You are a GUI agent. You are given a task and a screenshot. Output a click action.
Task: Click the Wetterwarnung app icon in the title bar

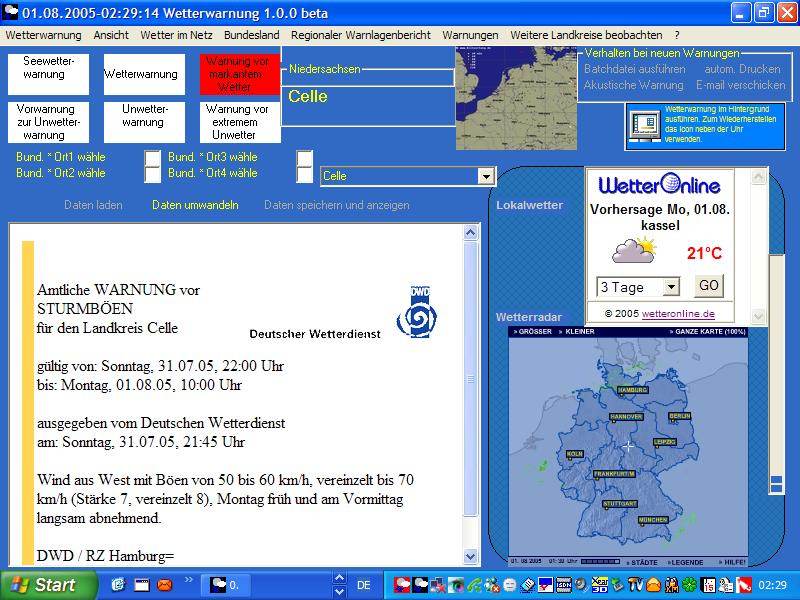pos(11,13)
